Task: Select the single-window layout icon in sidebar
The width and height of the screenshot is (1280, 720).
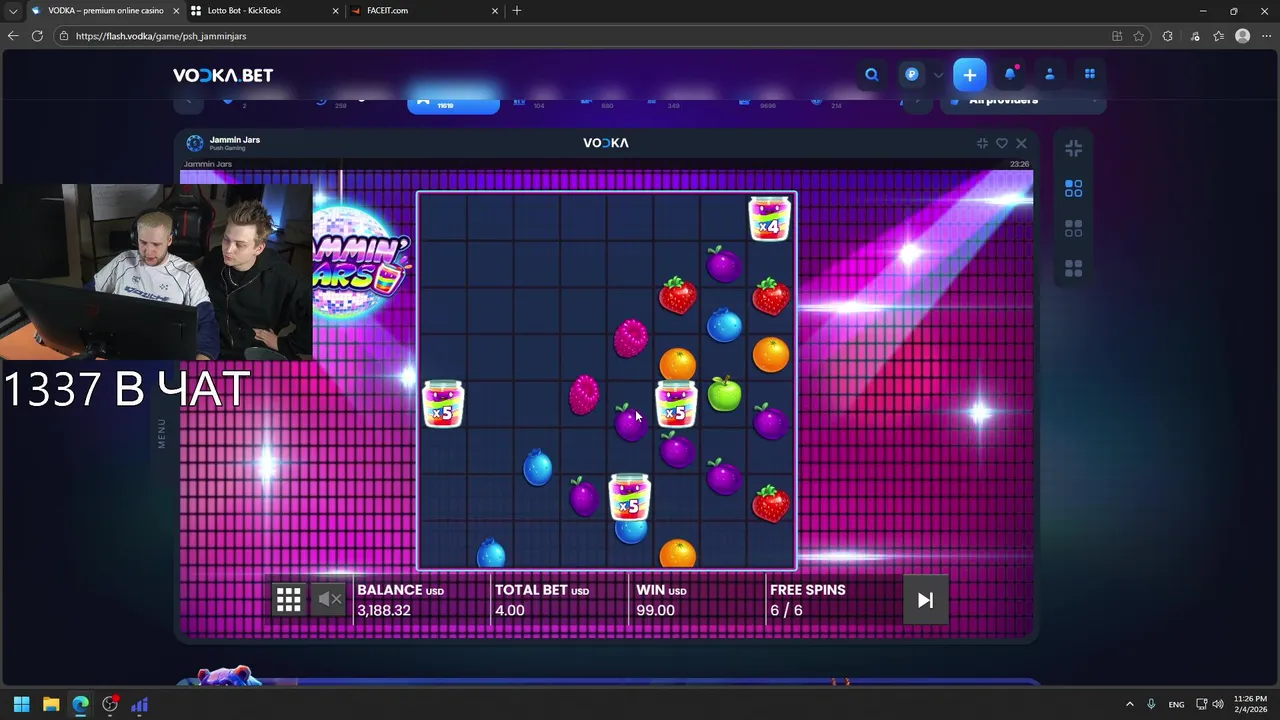Action: pyautogui.click(x=1073, y=188)
